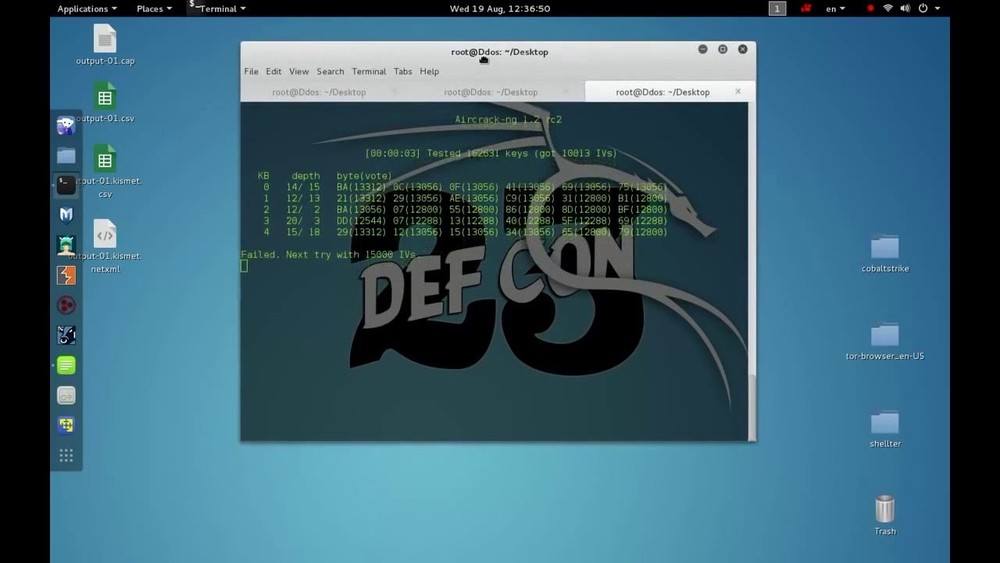Click the 'KB depth byte(vote)' header row
The height and width of the screenshot is (563, 1000).
[325, 175]
